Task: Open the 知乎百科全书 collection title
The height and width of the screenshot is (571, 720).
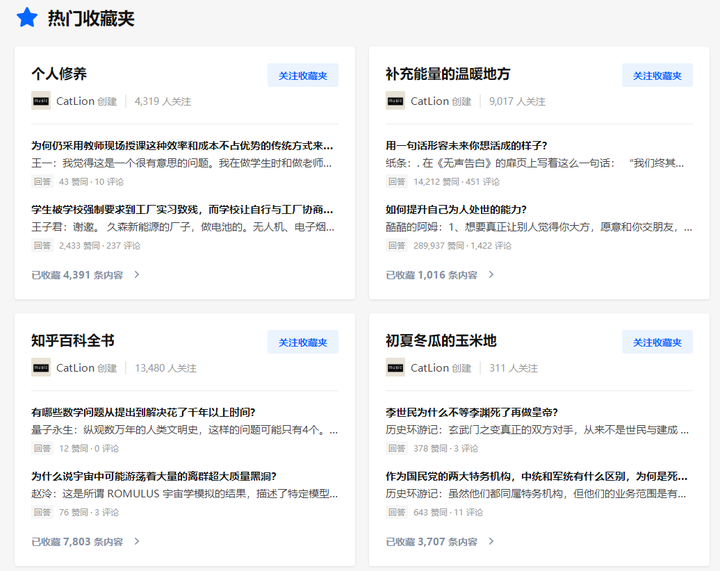Action: click(x=73, y=340)
